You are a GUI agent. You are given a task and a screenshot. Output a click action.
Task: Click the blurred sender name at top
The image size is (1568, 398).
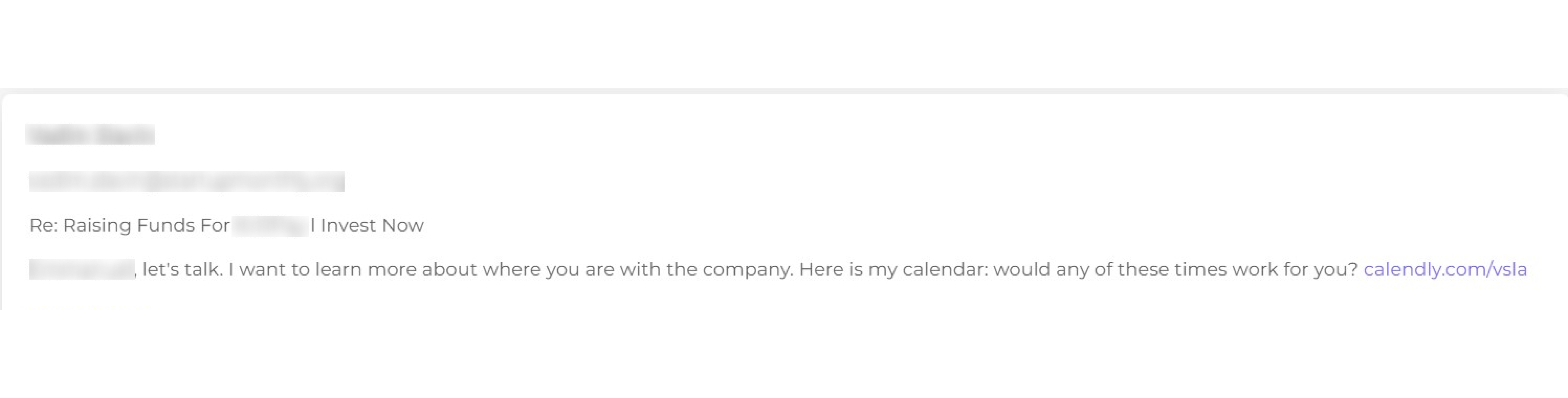[90, 134]
